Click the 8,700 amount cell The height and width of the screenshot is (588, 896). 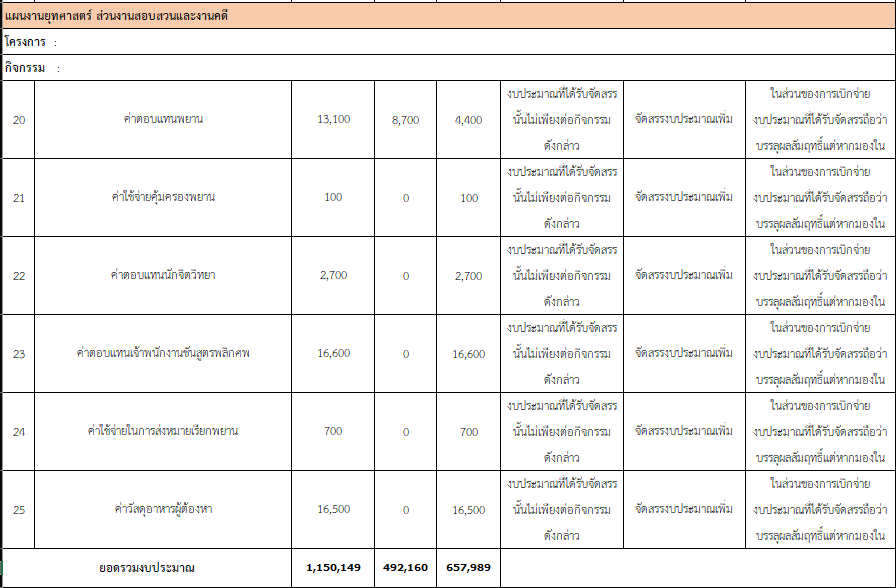[405, 120]
